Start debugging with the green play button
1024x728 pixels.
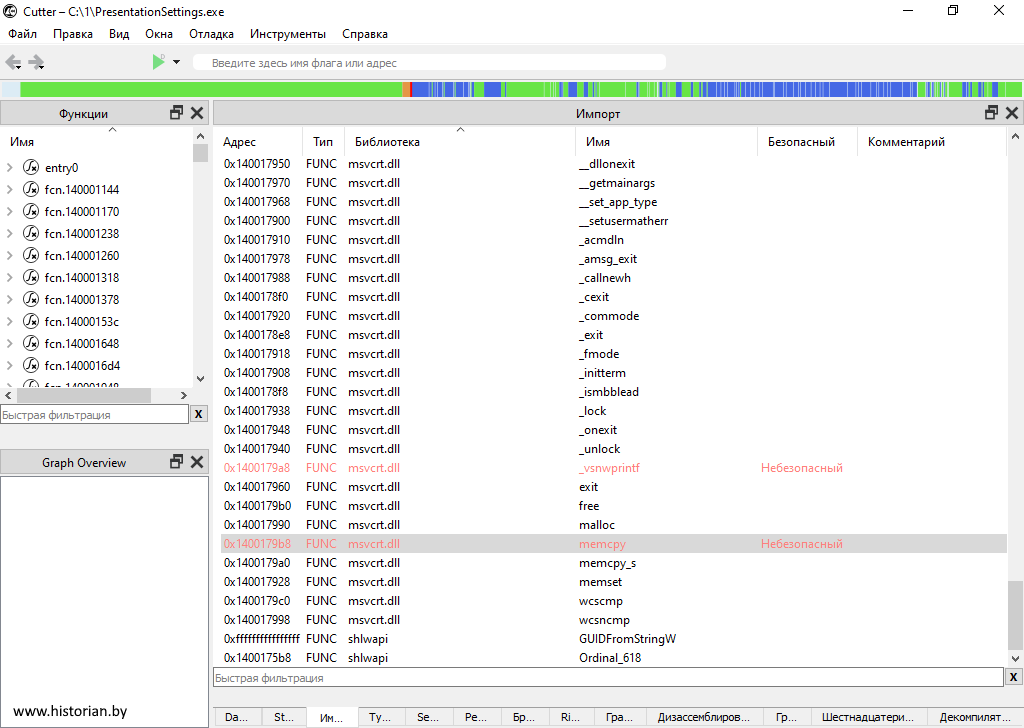click(x=158, y=62)
